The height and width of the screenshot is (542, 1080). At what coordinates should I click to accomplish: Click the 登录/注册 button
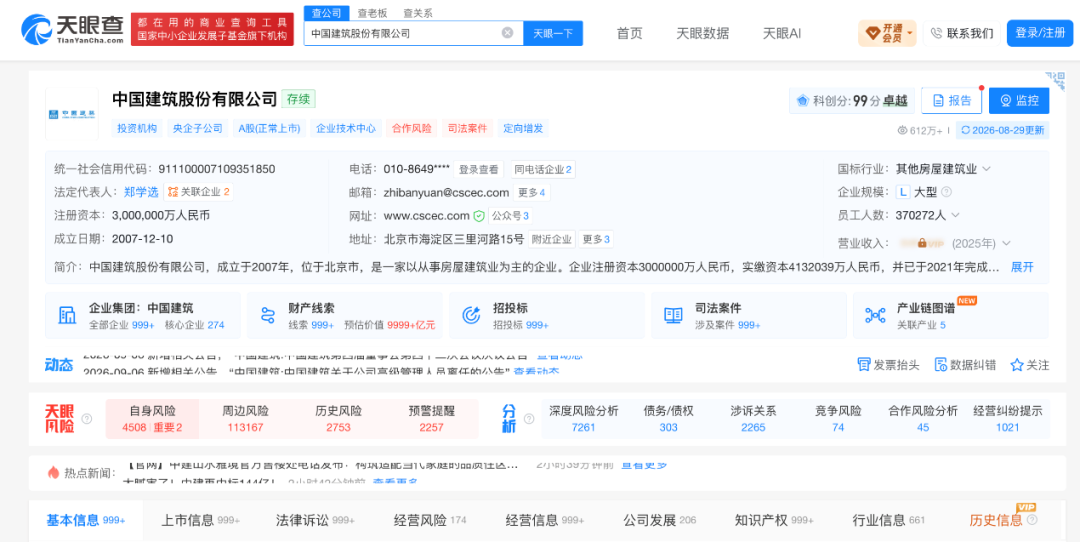click(1039, 33)
